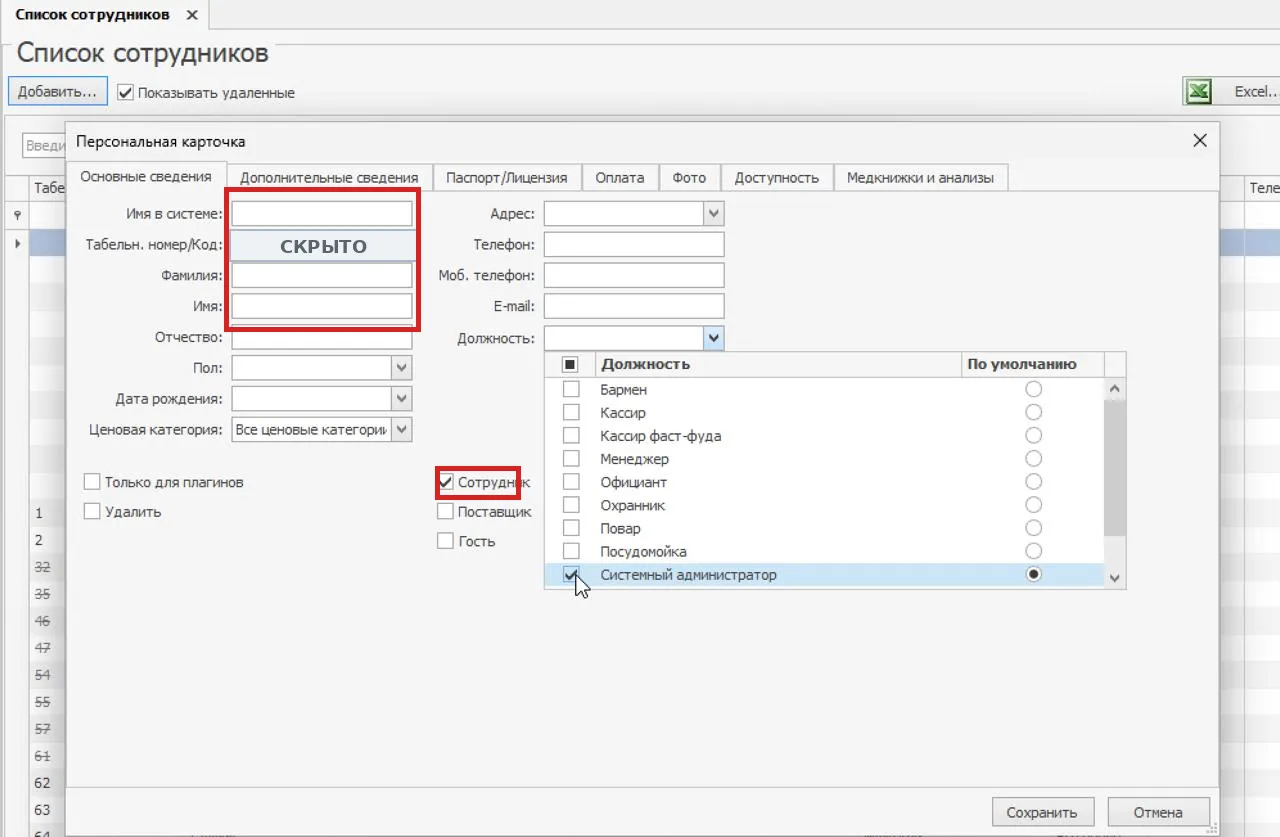Toggle select-all checkbox in Должность header
Screen dimensions: 1280x837
pyautogui.click(x=570, y=364)
